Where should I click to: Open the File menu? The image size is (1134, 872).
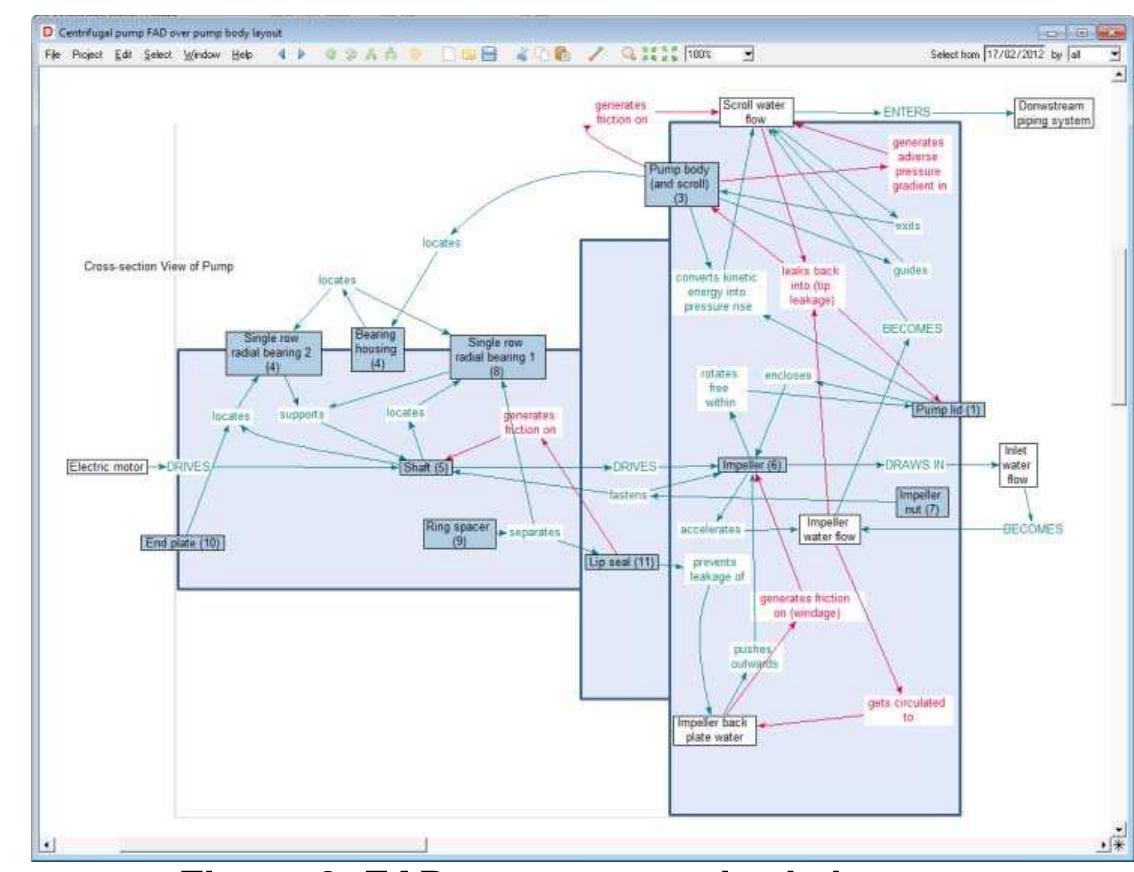coord(53,54)
